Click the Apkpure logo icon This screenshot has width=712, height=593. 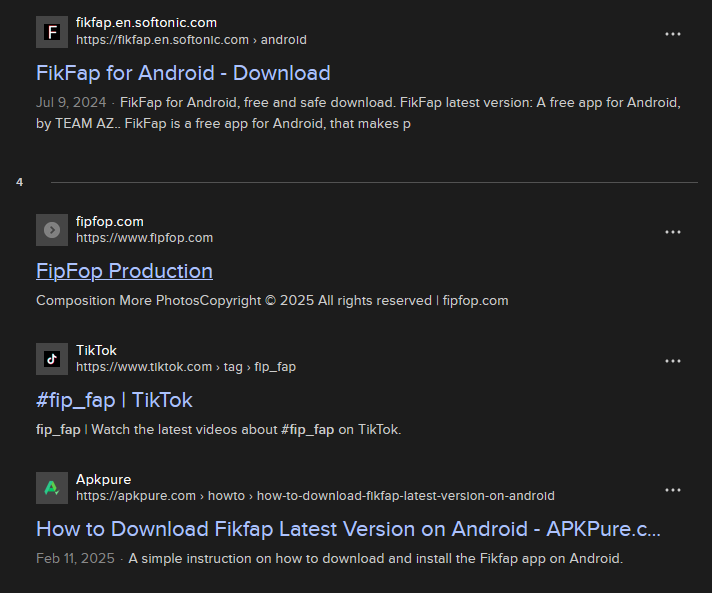coord(52,488)
